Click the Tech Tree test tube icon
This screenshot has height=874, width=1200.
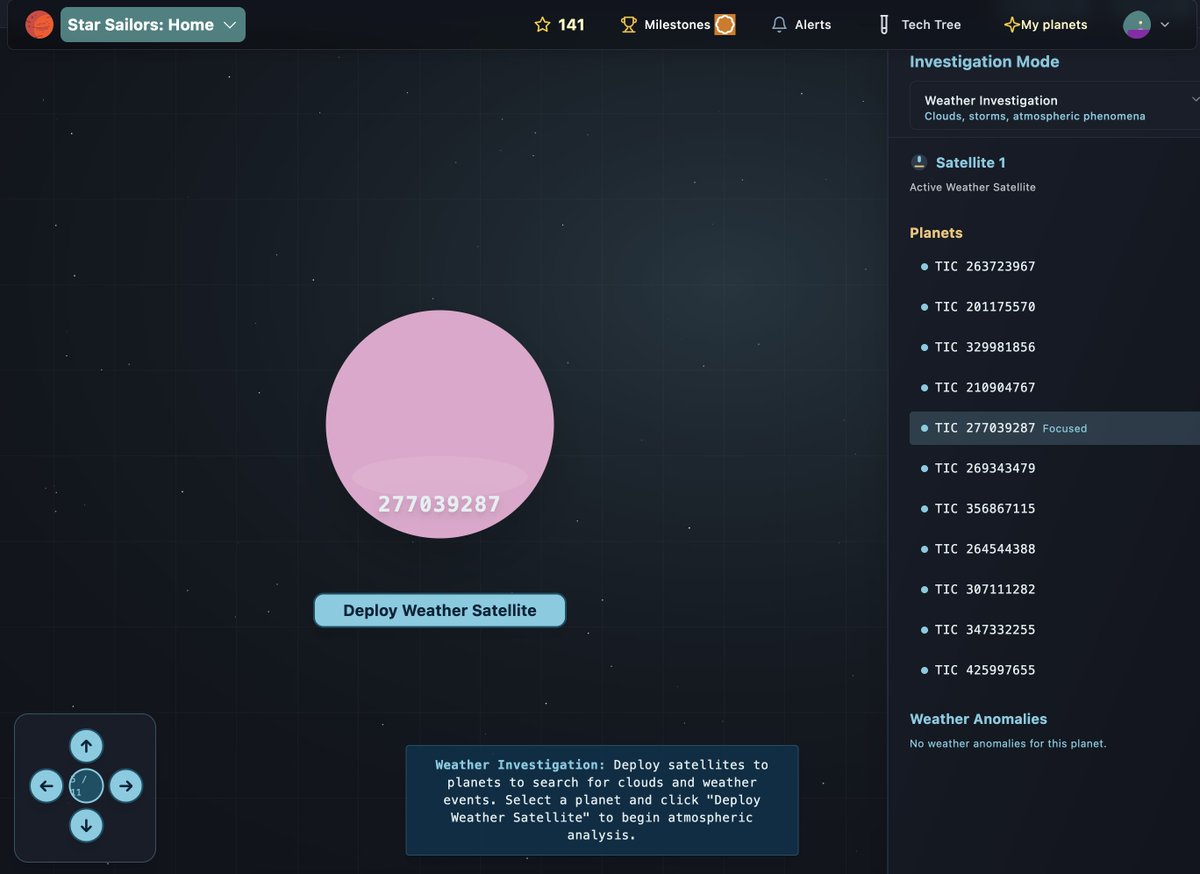pyautogui.click(x=884, y=24)
